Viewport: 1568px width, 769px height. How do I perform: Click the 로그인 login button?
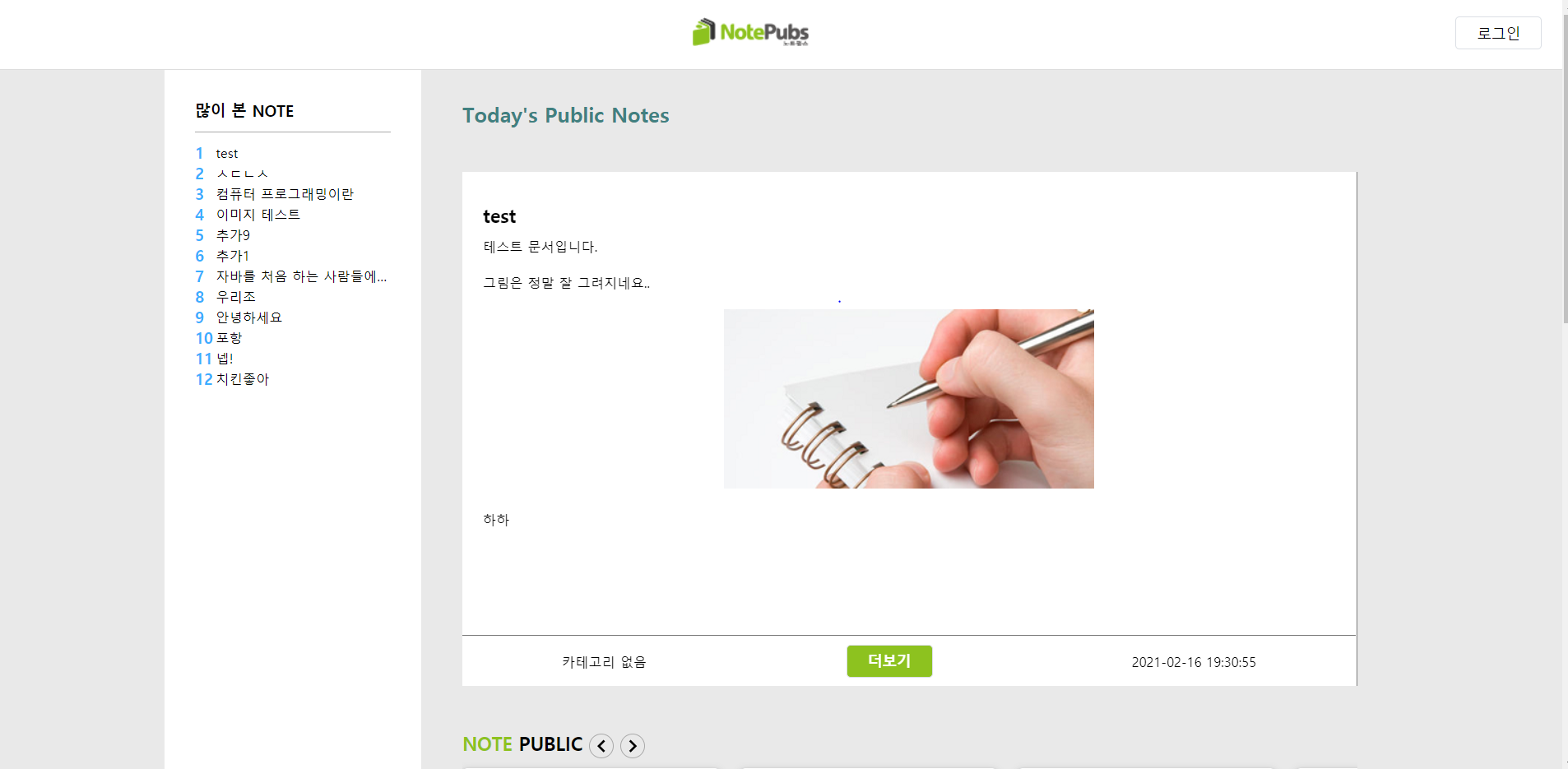coord(1498,33)
